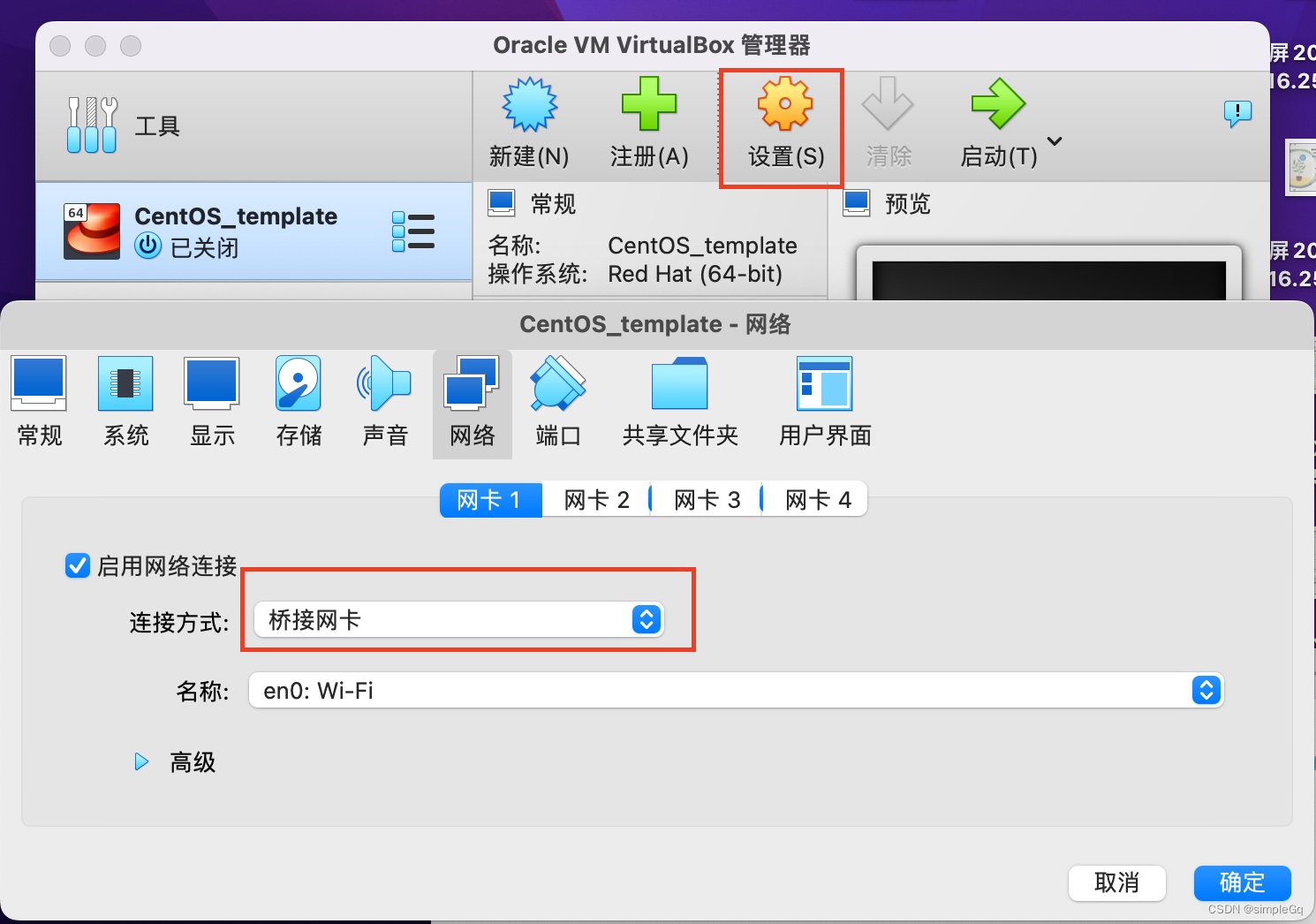Image resolution: width=1316 pixels, height=924 pixels.
Task: Click the desktop file icon beside VirtualBox window
Action: [1300, 168]
